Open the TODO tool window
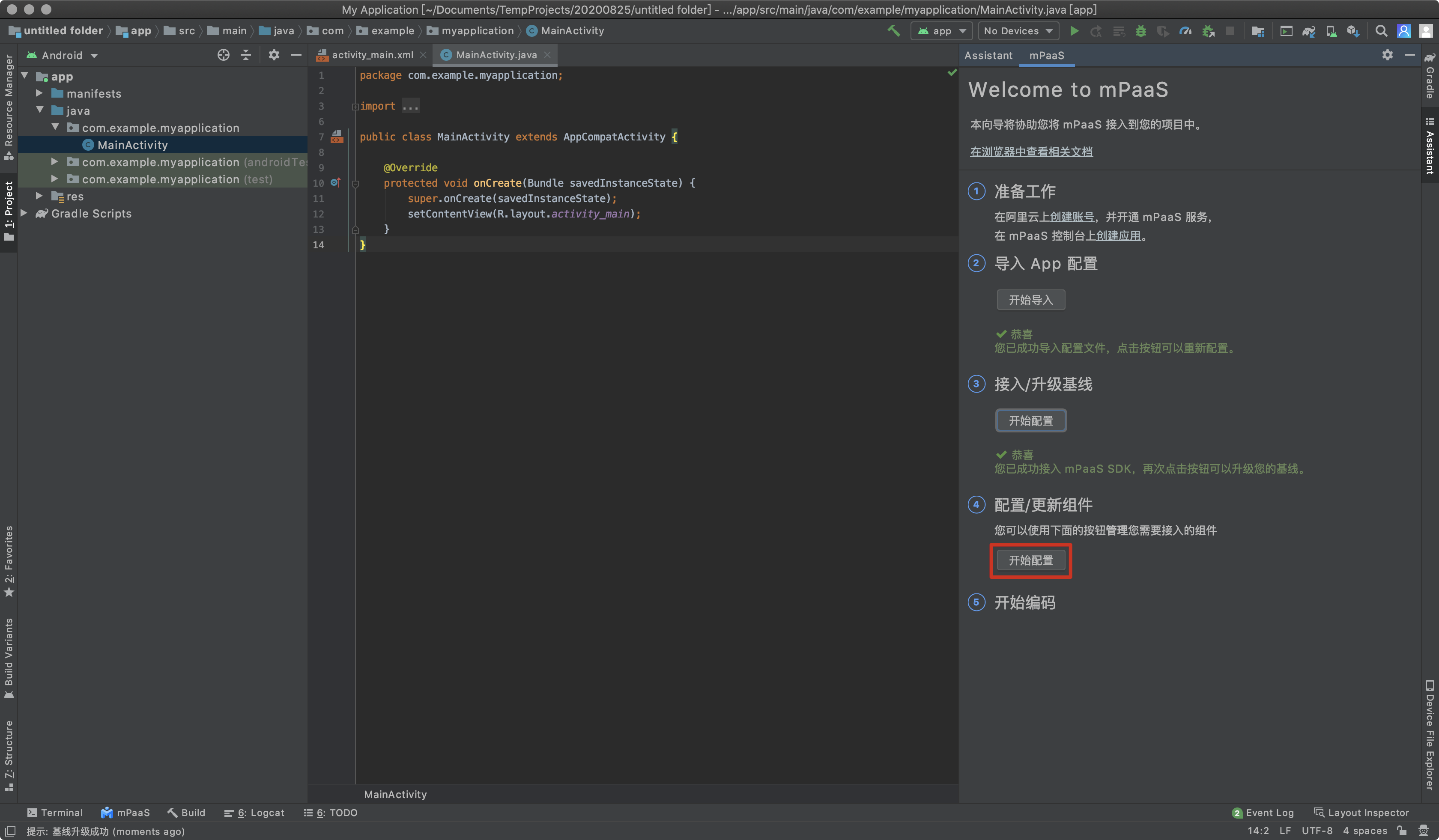Screen dimensions: 1439x840 point(330,813)
